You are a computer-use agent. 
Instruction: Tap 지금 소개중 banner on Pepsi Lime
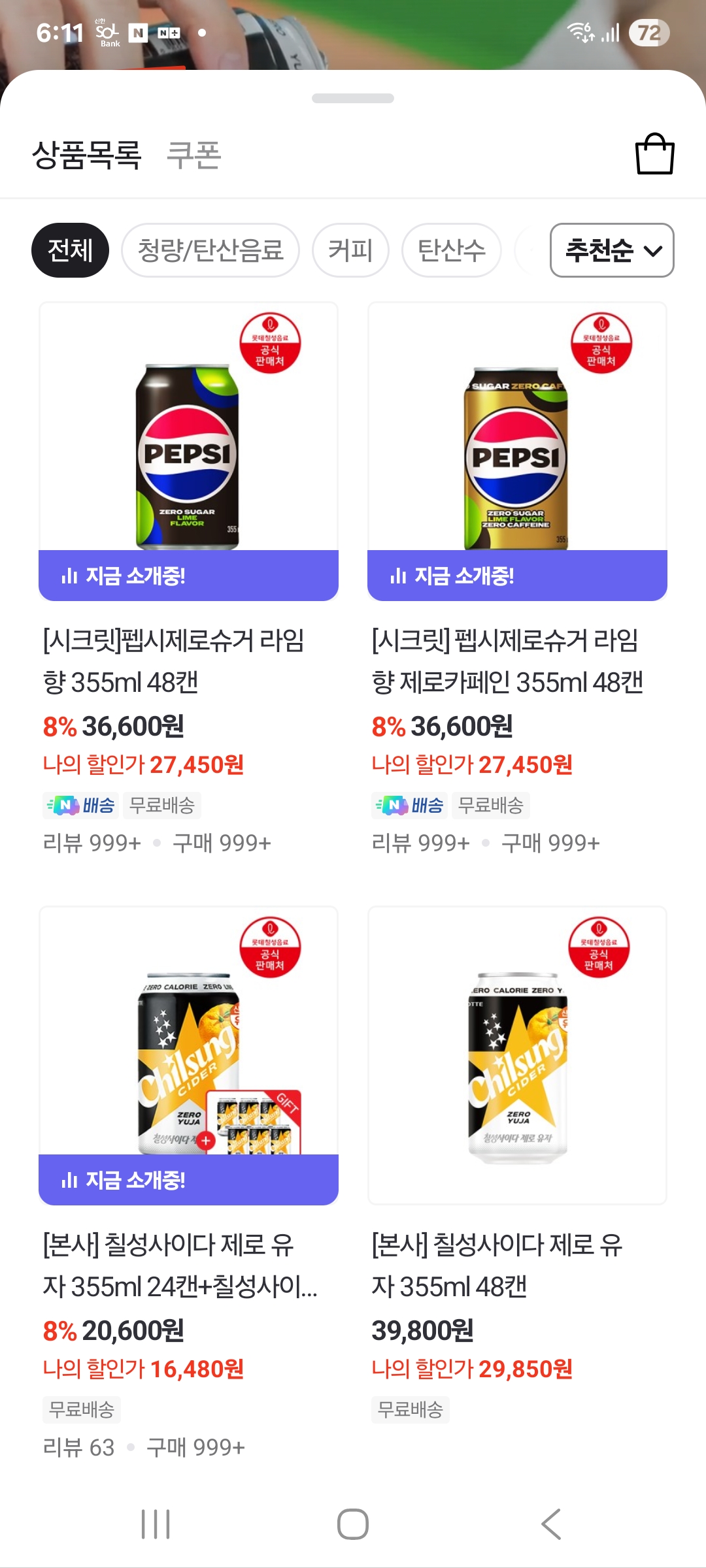pyautogui.click(x=188, y=576)
